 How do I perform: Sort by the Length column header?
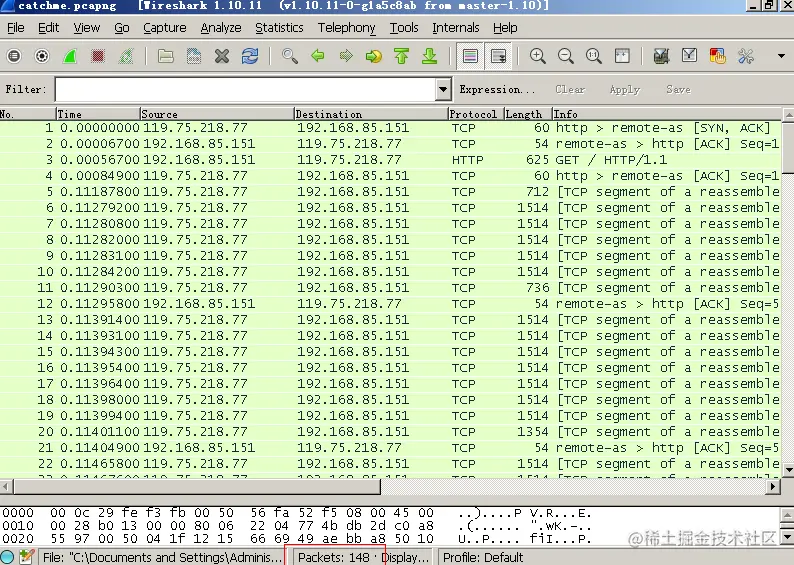528,114
